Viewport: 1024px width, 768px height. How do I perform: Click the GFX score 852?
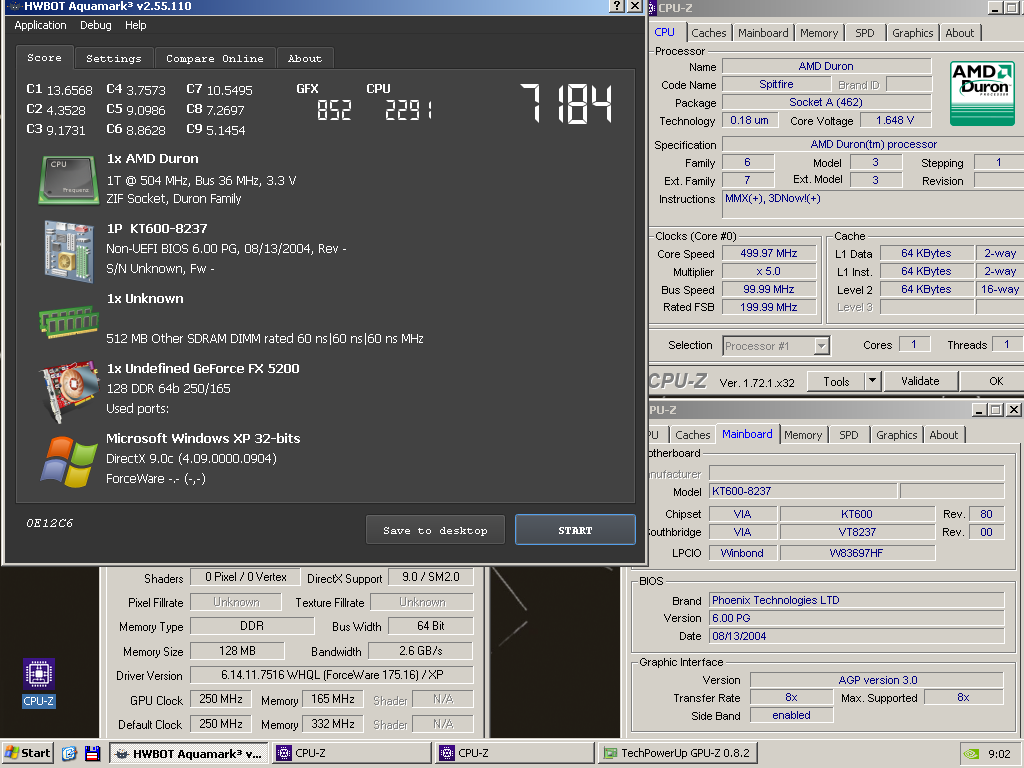click(334, 110)
